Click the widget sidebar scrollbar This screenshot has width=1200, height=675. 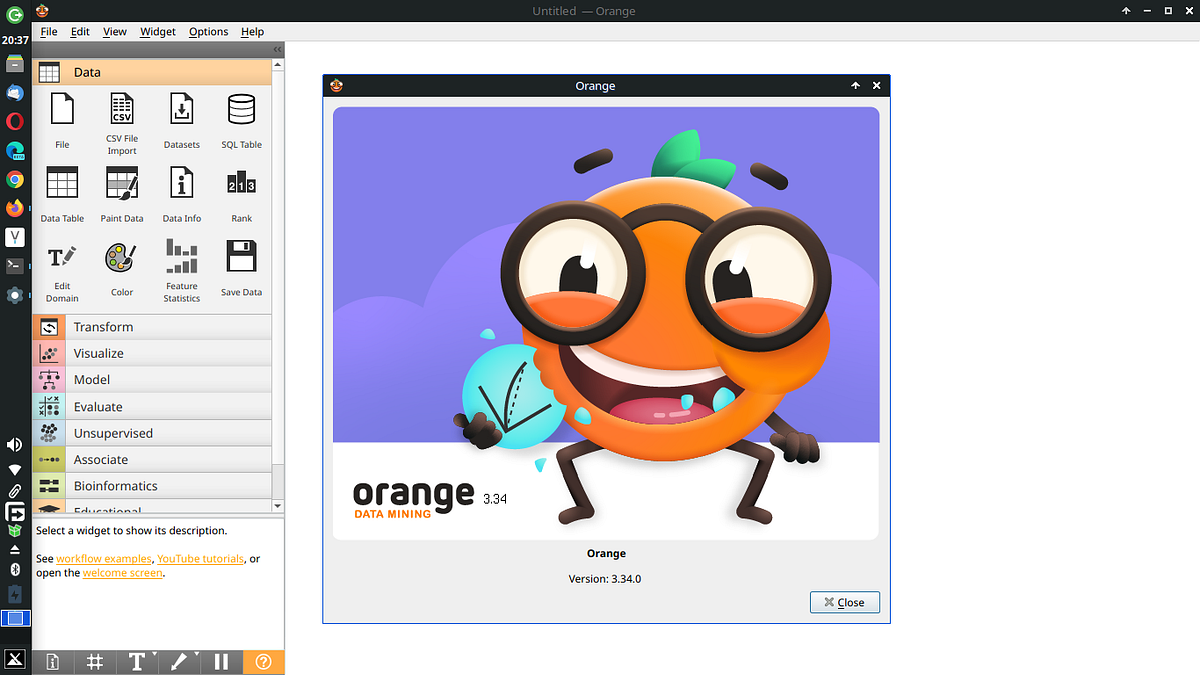[279, 280]
